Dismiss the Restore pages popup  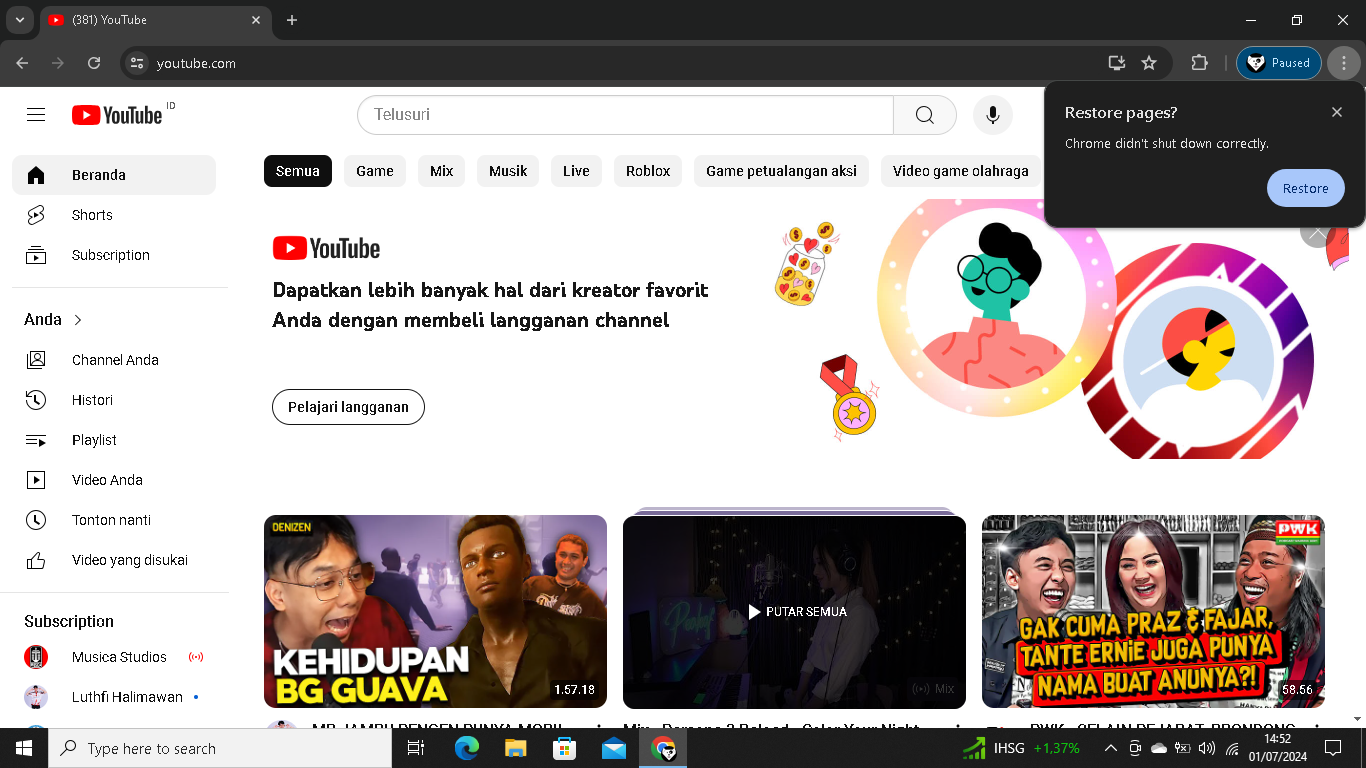tap(1337, 112)
